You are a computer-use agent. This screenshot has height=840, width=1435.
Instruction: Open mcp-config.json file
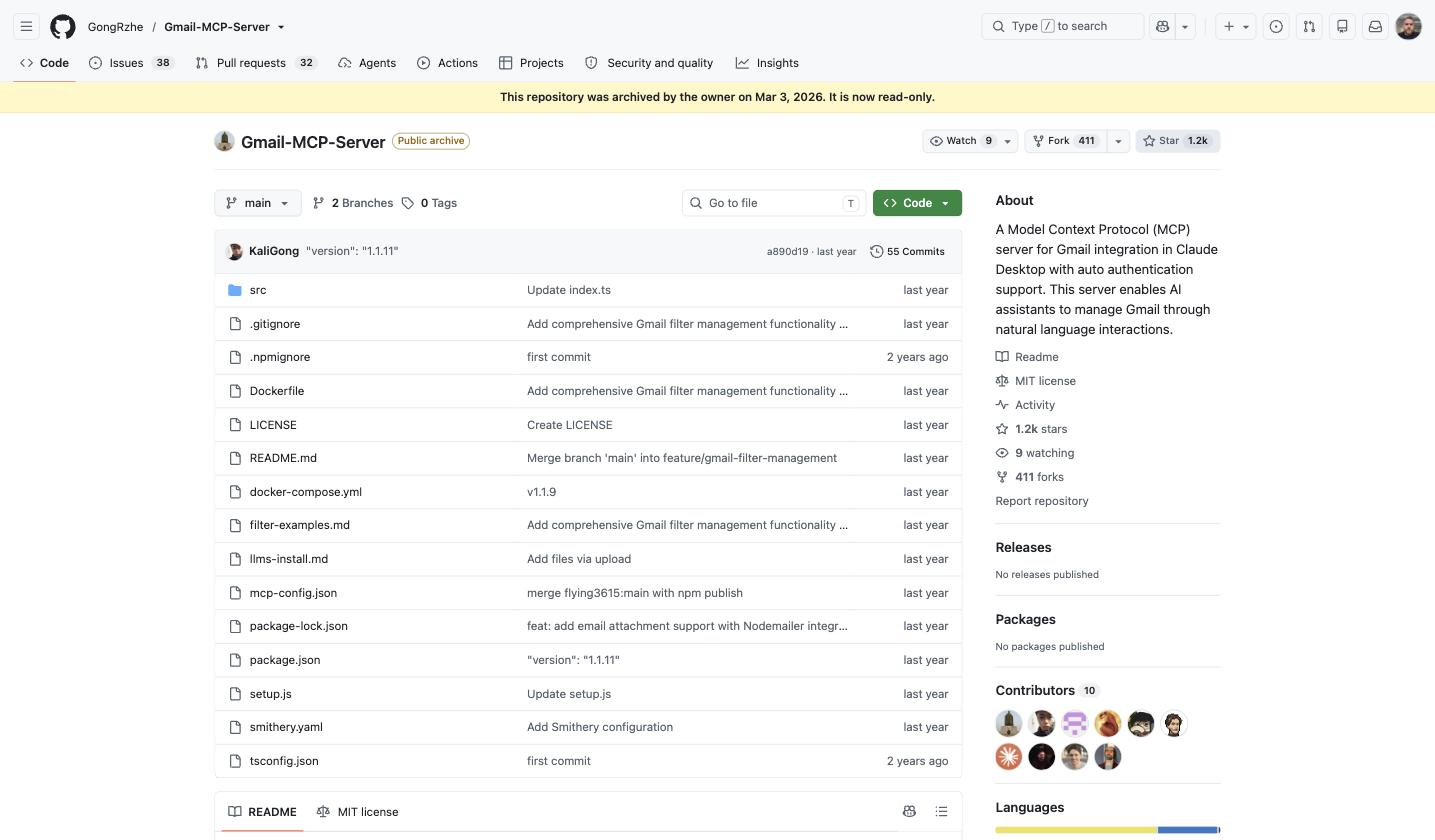click(x=293, y=593)
